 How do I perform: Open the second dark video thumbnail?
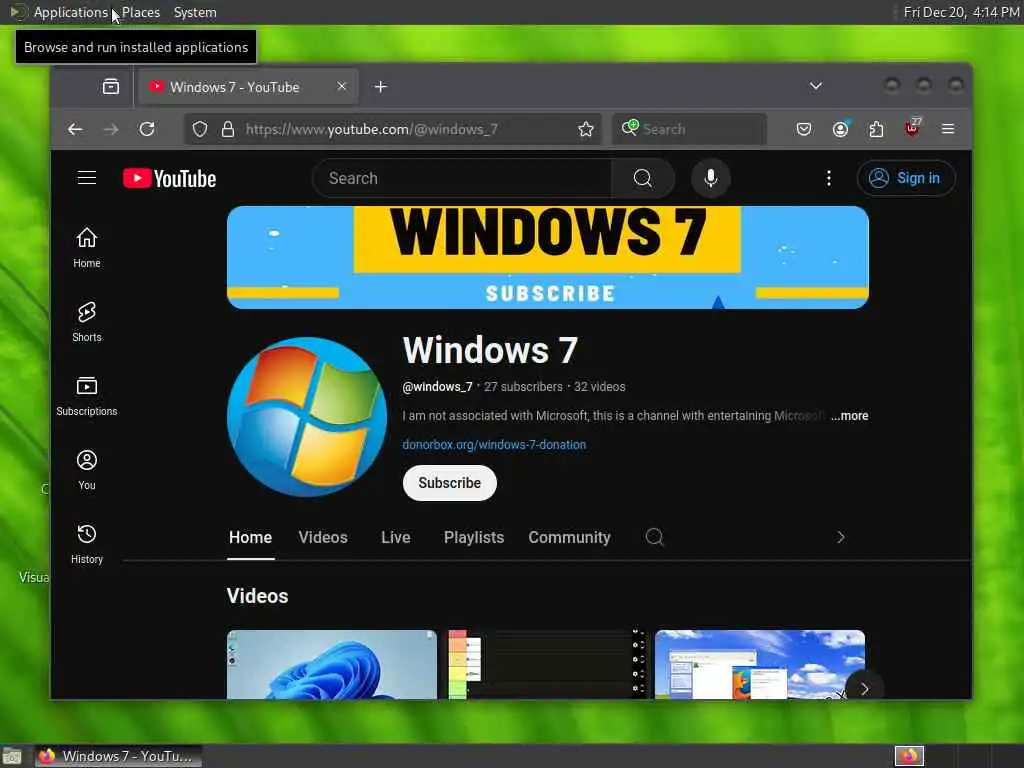[546, 665]
